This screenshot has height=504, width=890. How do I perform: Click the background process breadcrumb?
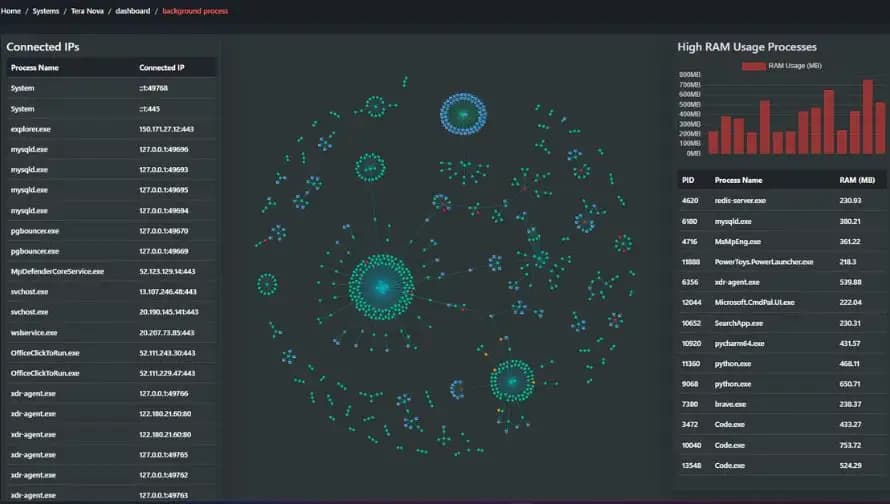click(x=195, y=11)
